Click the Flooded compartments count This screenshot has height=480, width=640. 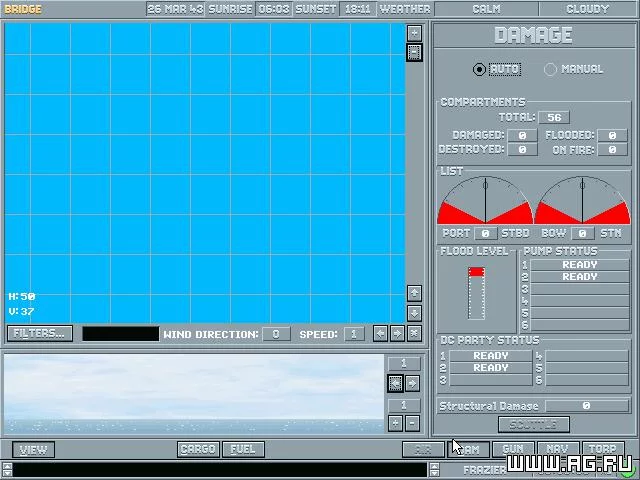(612, 136)
